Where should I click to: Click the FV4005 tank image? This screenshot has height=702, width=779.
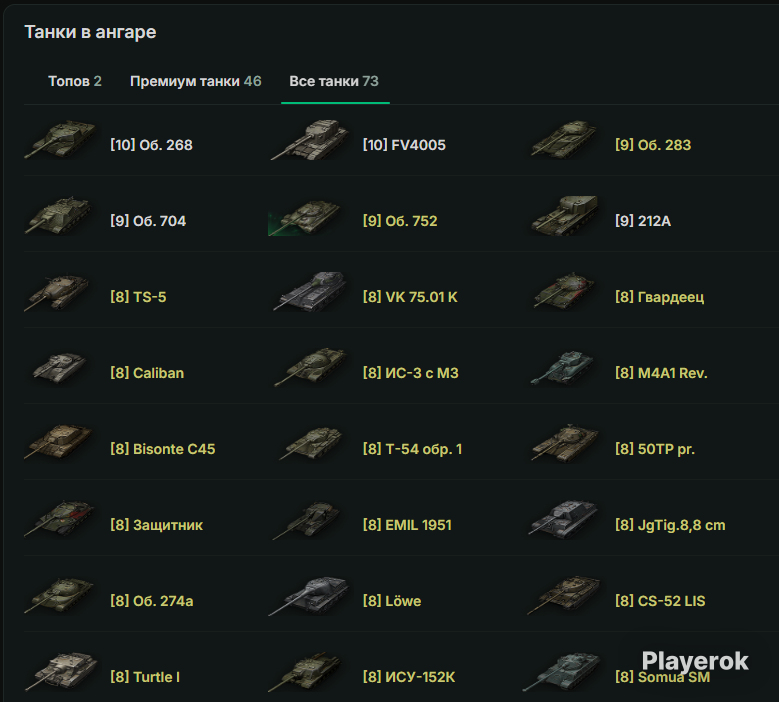click(x=309, y=140)
